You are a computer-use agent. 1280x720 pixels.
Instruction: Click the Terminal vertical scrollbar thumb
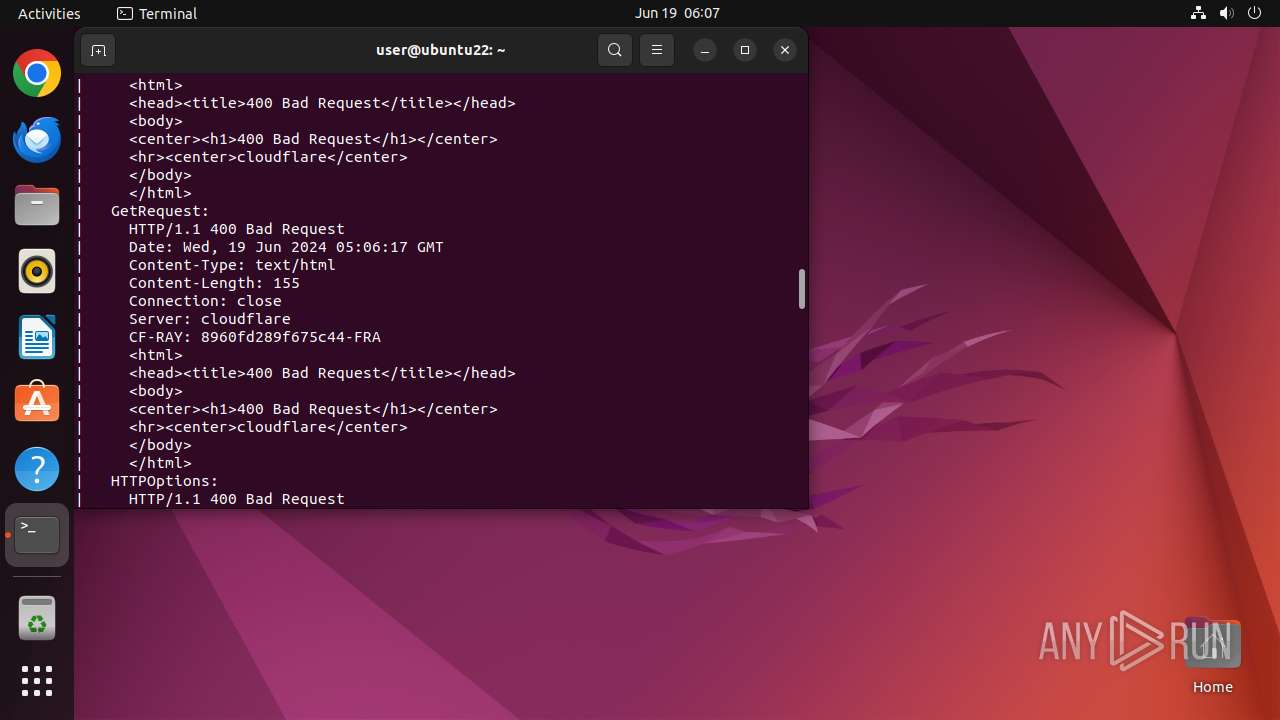[x=801, y=289]
